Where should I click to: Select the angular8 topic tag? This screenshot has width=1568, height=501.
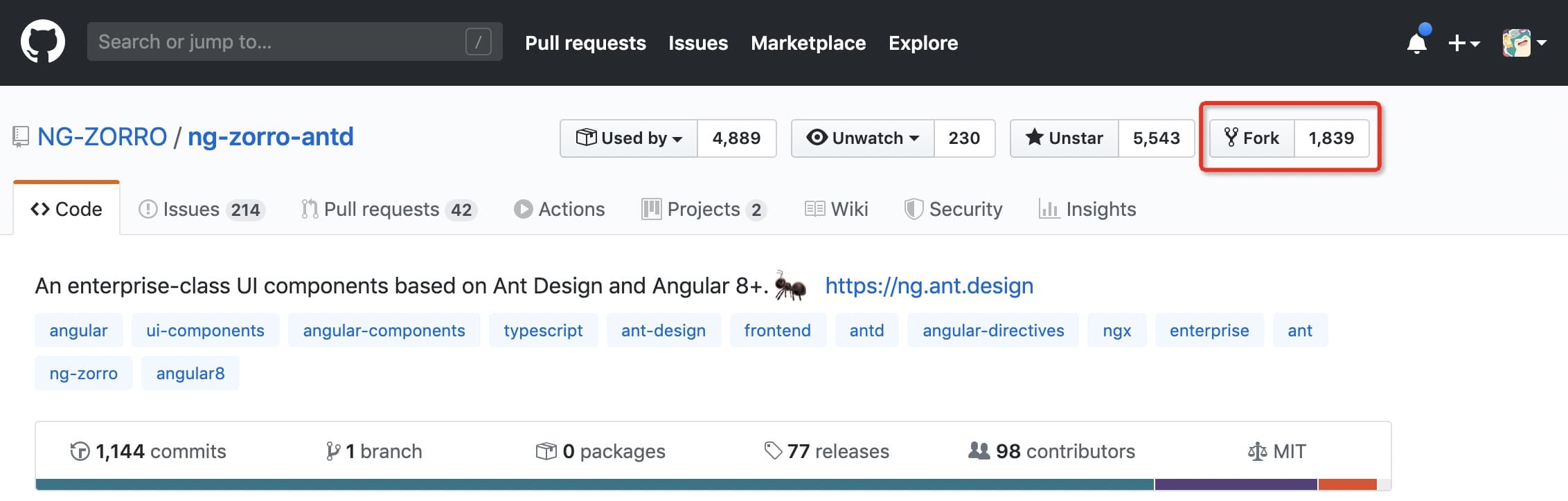point(190,374)
